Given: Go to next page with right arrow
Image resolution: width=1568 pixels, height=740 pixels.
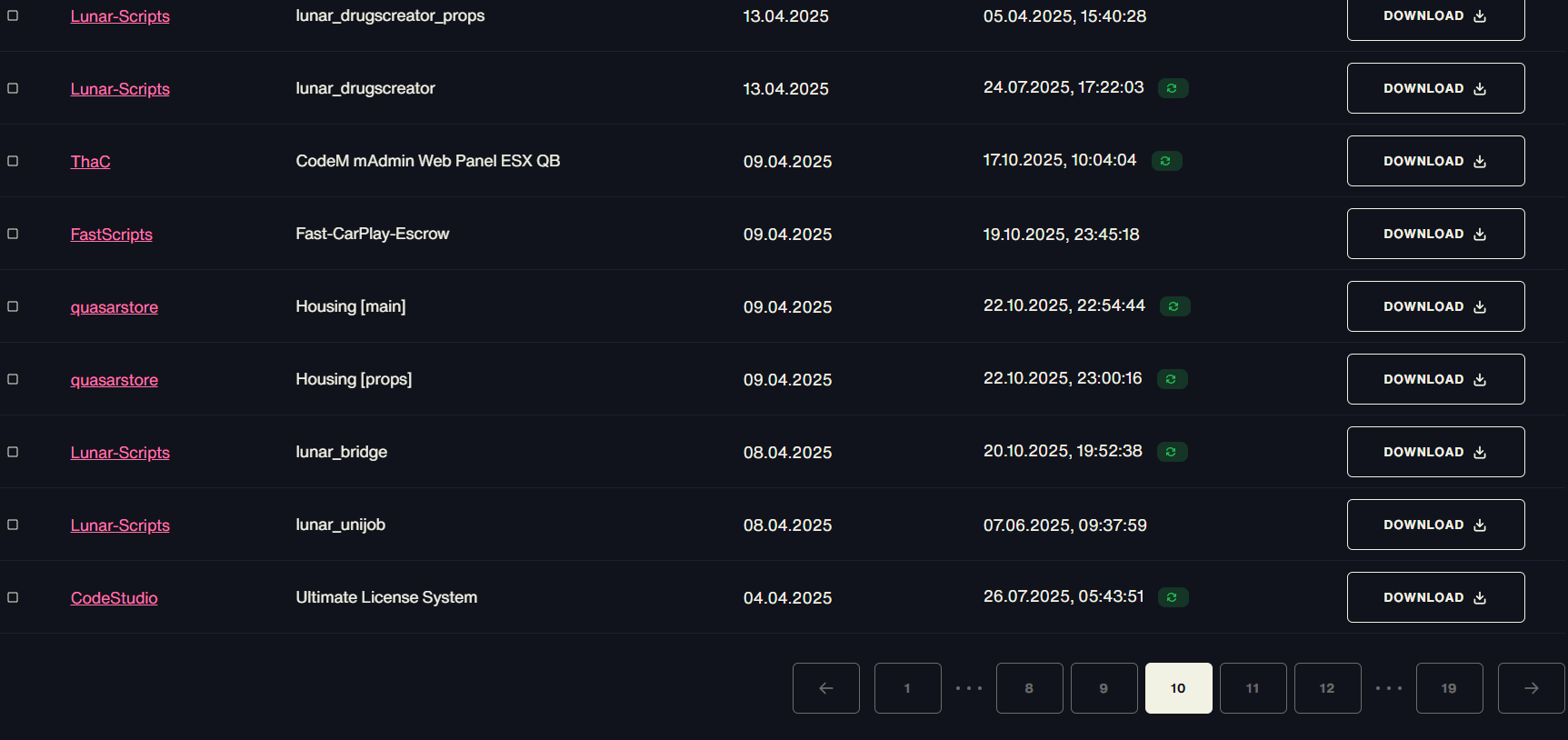Looking at the screenshot, I should [x=1532, y=688].
